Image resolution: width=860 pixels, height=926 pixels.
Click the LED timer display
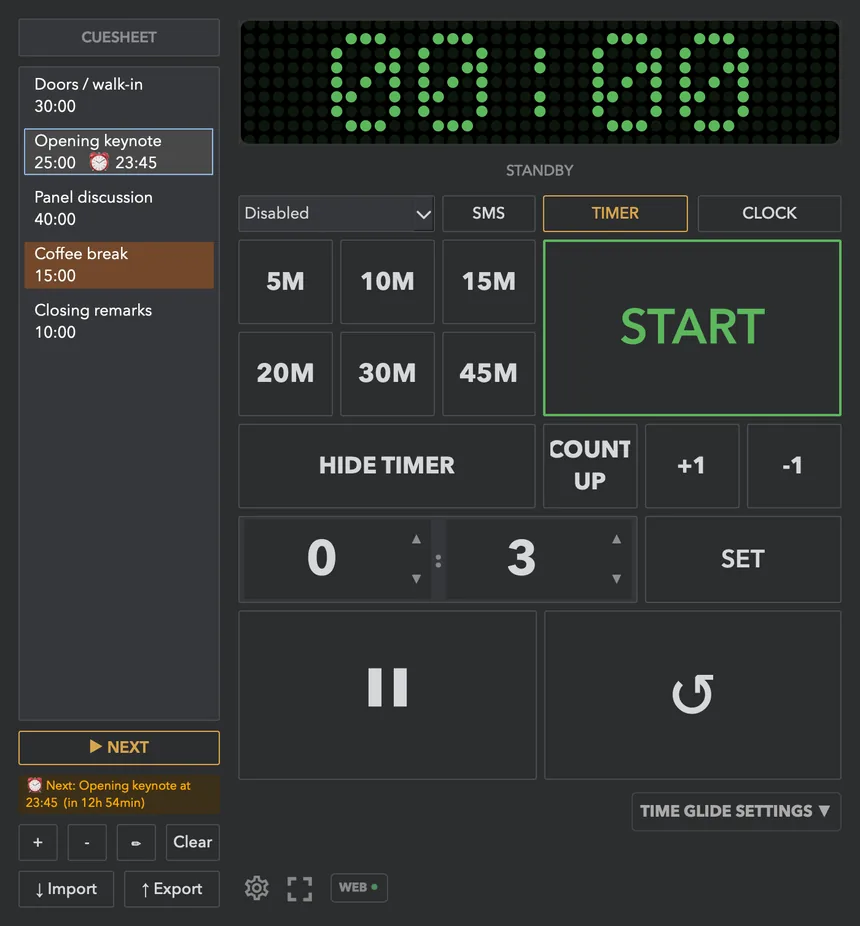coord(540,82)
